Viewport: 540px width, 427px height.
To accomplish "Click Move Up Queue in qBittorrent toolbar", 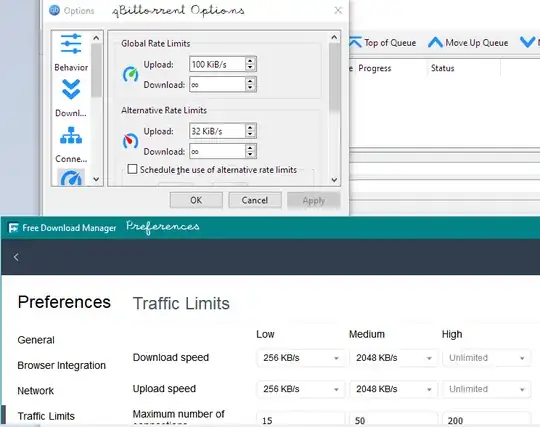I will [468, 43].
